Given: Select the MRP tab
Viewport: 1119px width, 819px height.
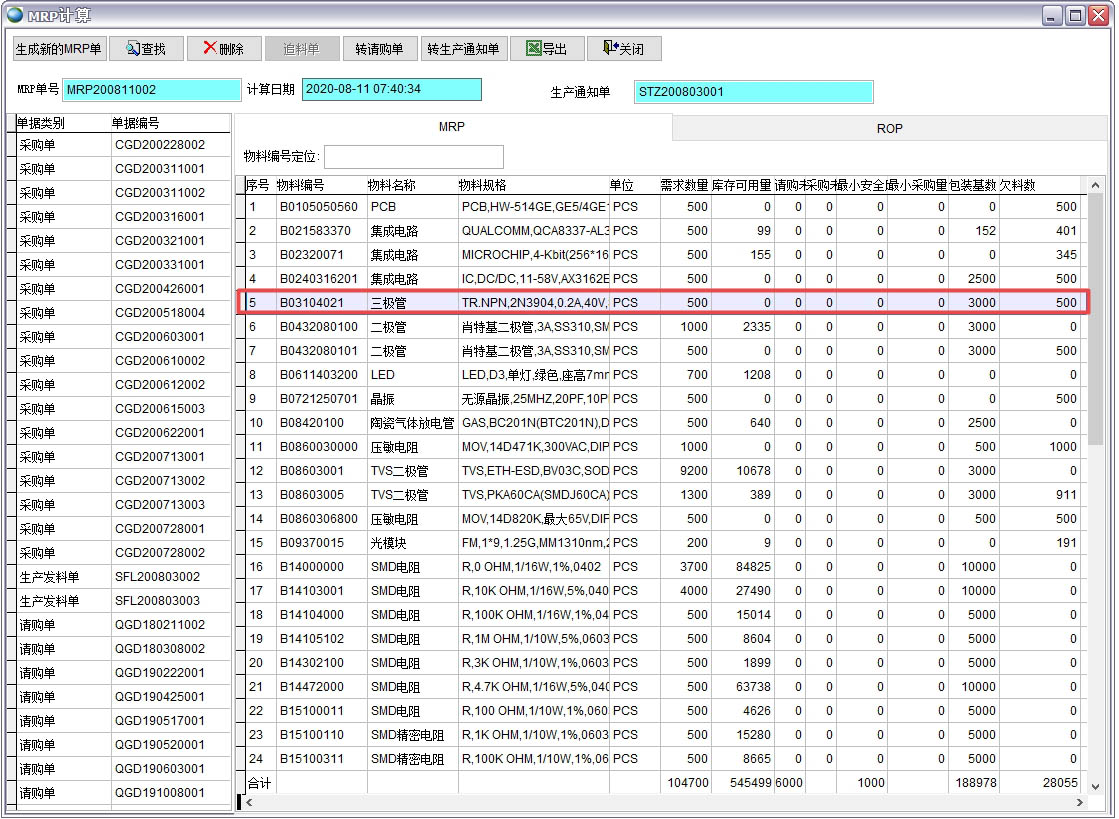Looking at the screenshot, I should [x=453, y=127].
